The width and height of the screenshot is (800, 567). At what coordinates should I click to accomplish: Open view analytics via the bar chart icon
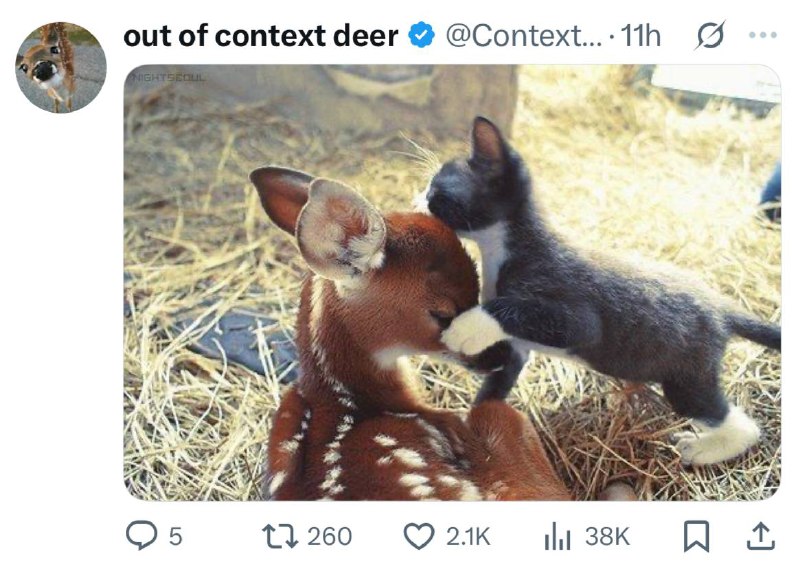tap(557, 537)
